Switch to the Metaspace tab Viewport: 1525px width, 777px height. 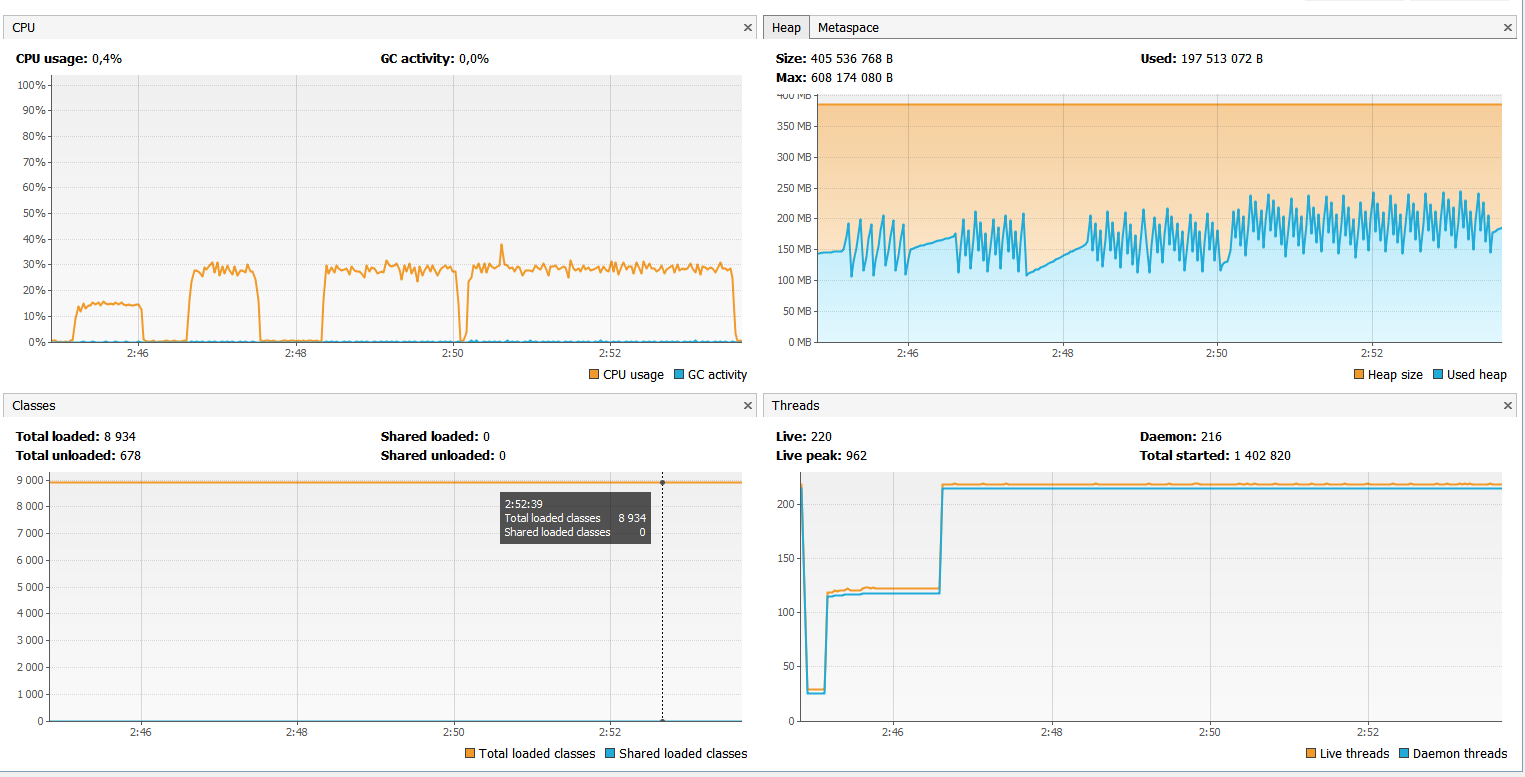tap(848, 28)
